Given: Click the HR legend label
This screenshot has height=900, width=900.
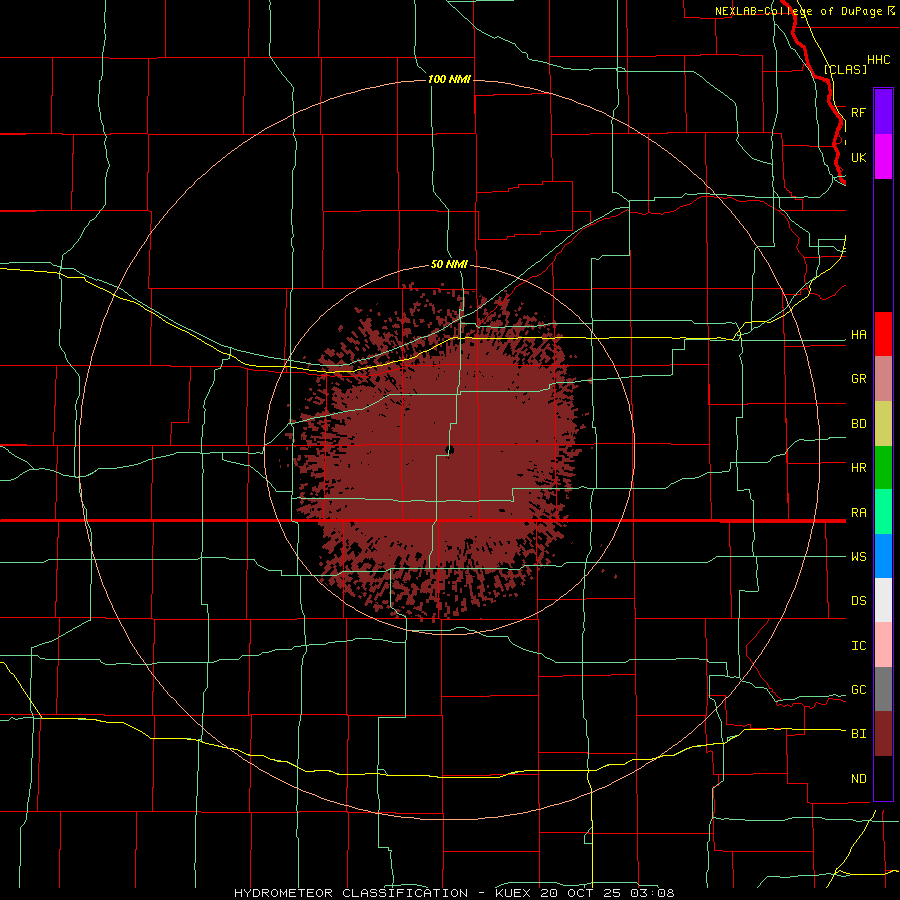Looking at the screenshot, I should tap(858, 468).
